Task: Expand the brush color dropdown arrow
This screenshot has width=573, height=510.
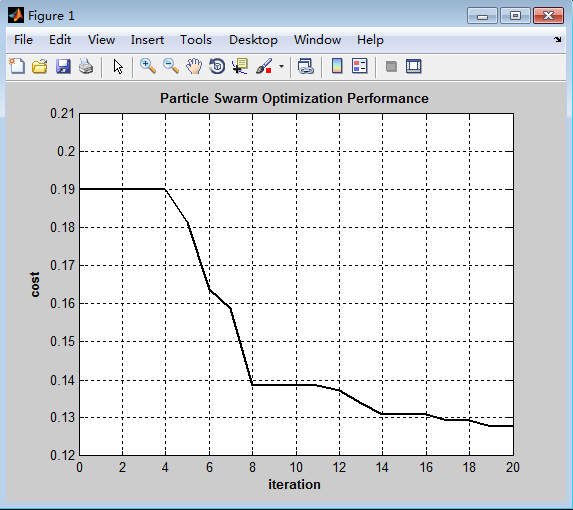Action: pyautogui.click(x=281, y=66)
